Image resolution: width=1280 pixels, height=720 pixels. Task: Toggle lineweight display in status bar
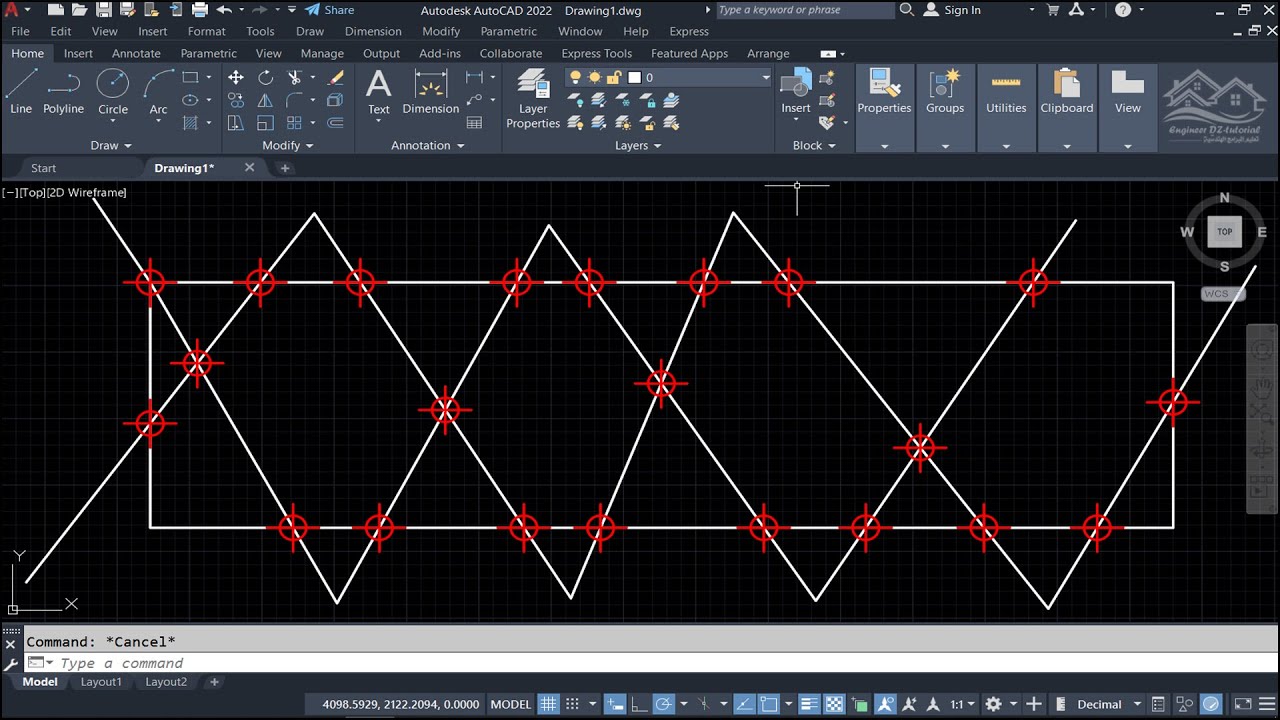tap(810, 704)
